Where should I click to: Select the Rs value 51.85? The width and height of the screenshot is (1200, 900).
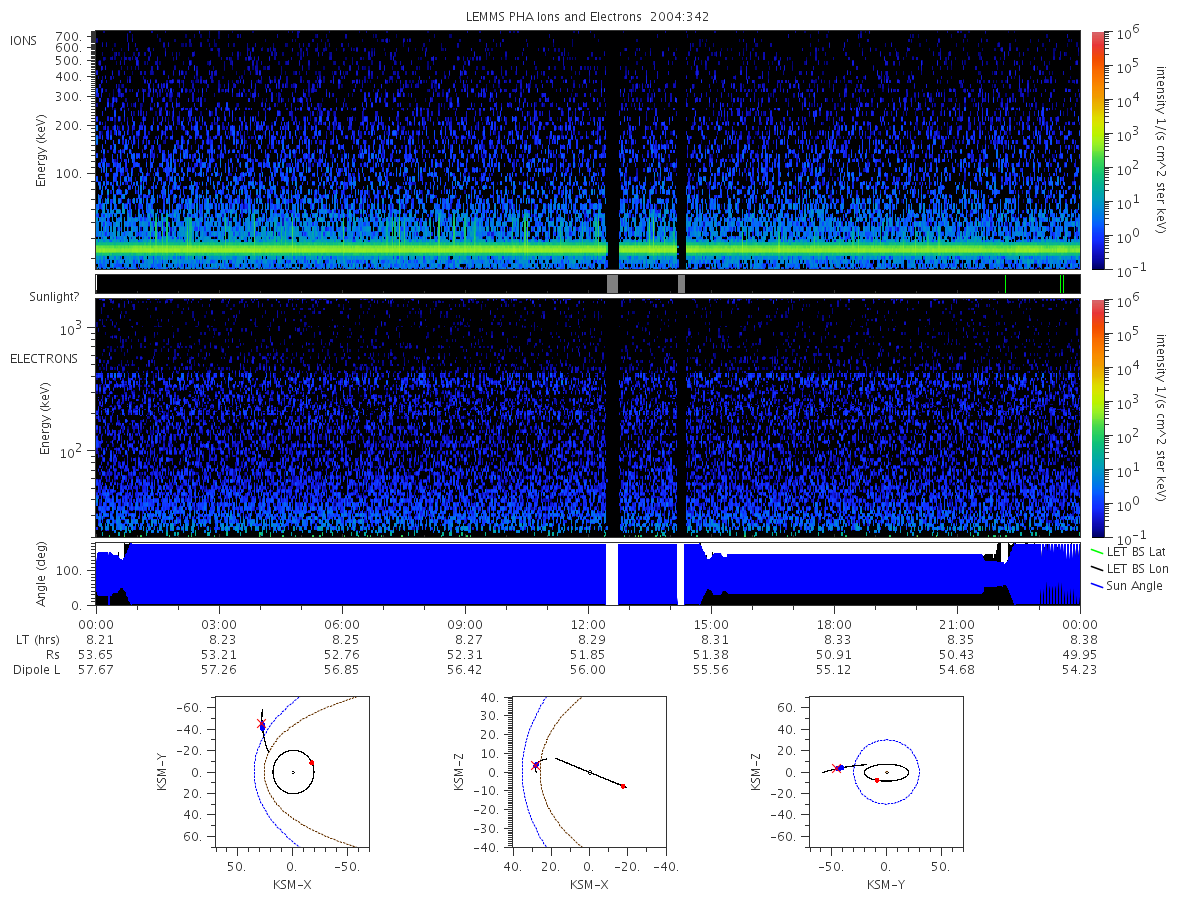coord(588,654)
